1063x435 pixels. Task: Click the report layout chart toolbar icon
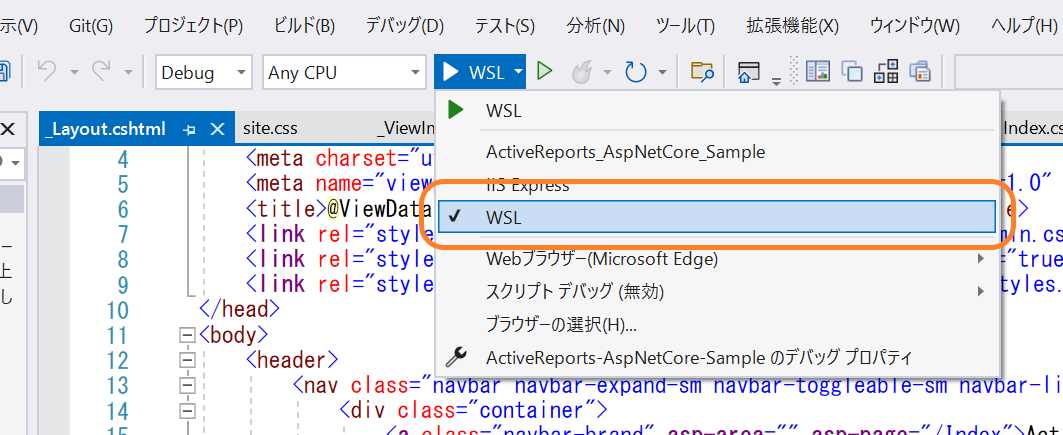818,71
